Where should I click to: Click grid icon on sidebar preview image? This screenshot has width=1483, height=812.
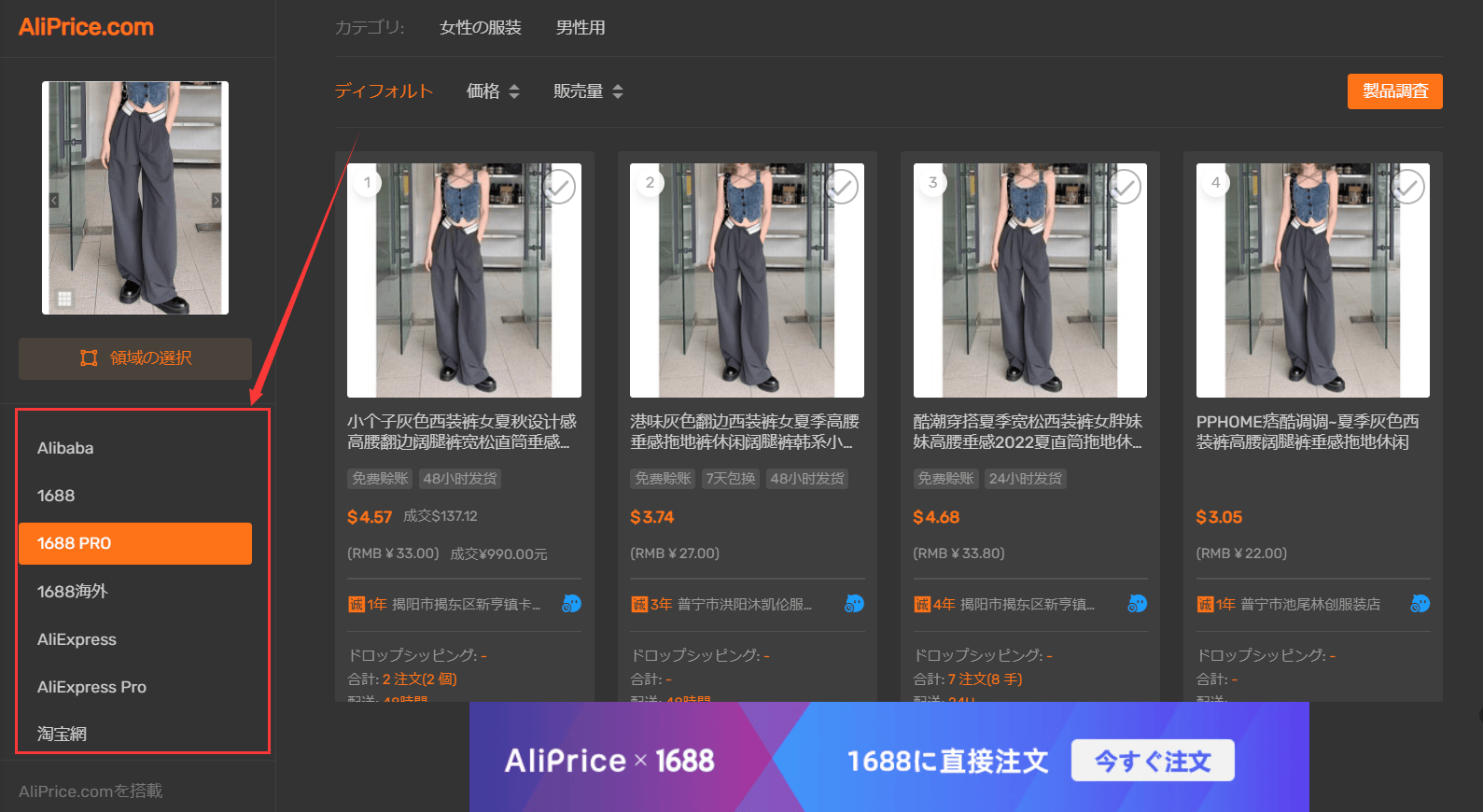coord(64,299)
